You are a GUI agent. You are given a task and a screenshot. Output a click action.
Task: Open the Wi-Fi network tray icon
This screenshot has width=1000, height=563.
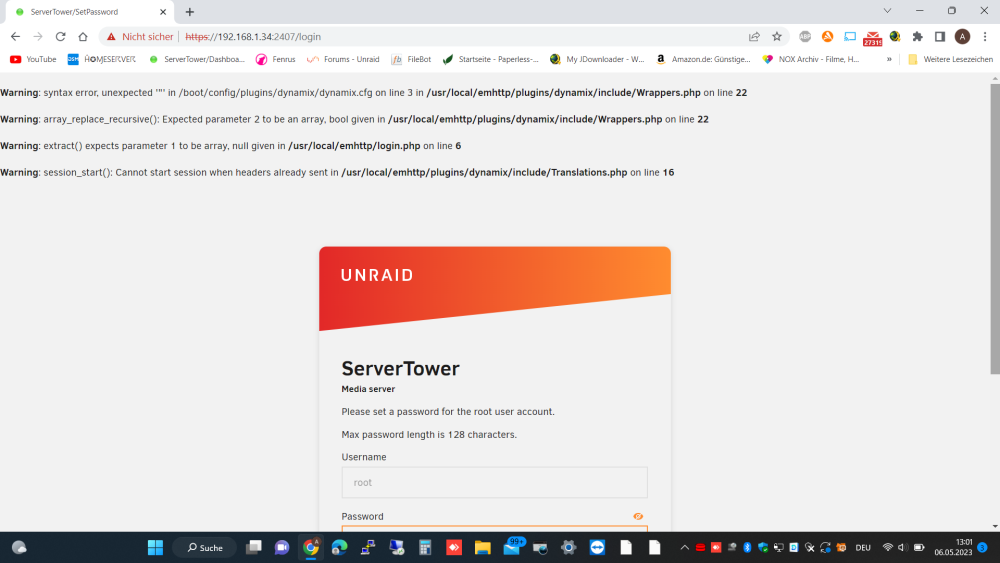887,548
